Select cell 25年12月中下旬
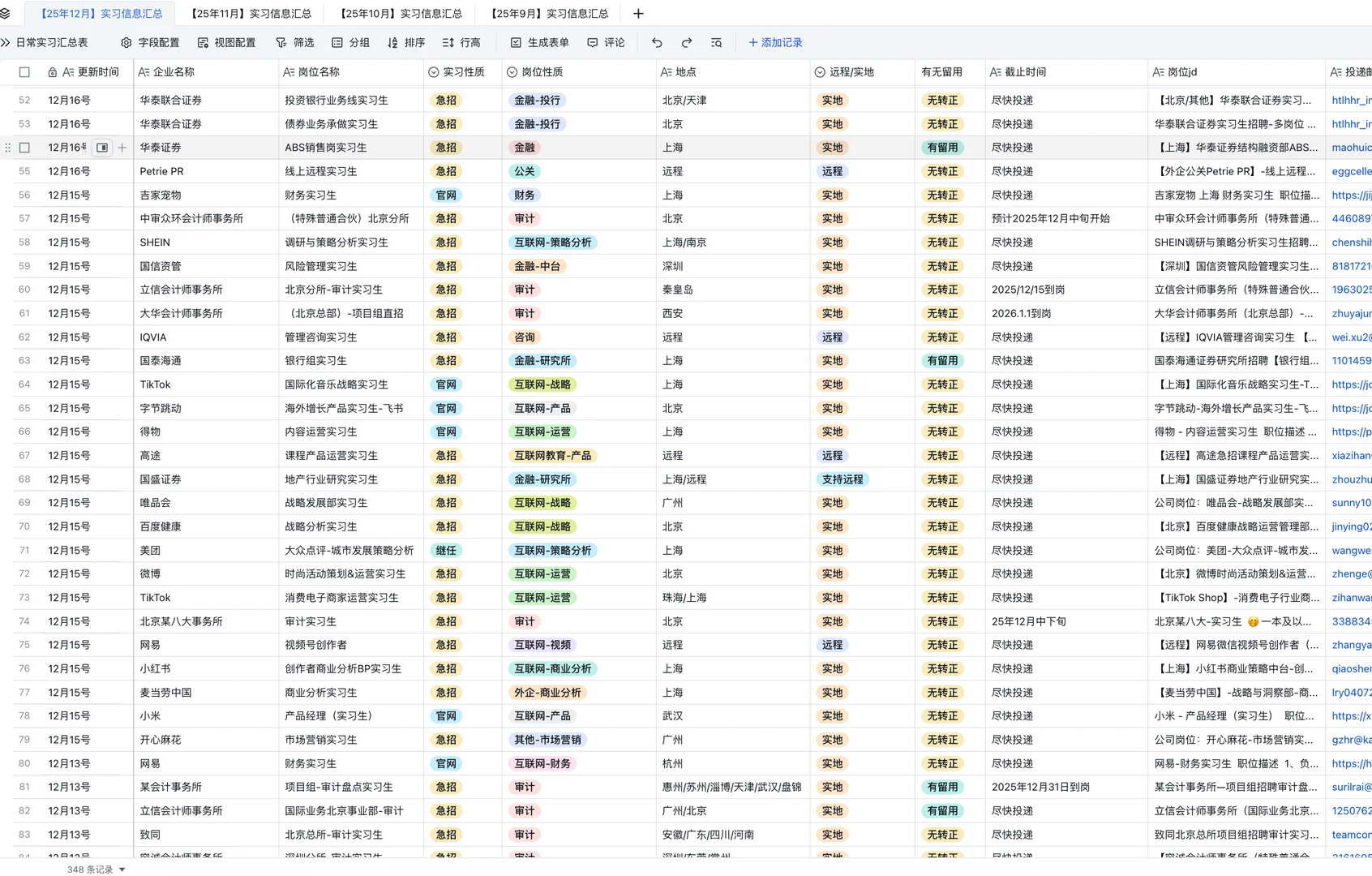 [x=1066, y=621]
